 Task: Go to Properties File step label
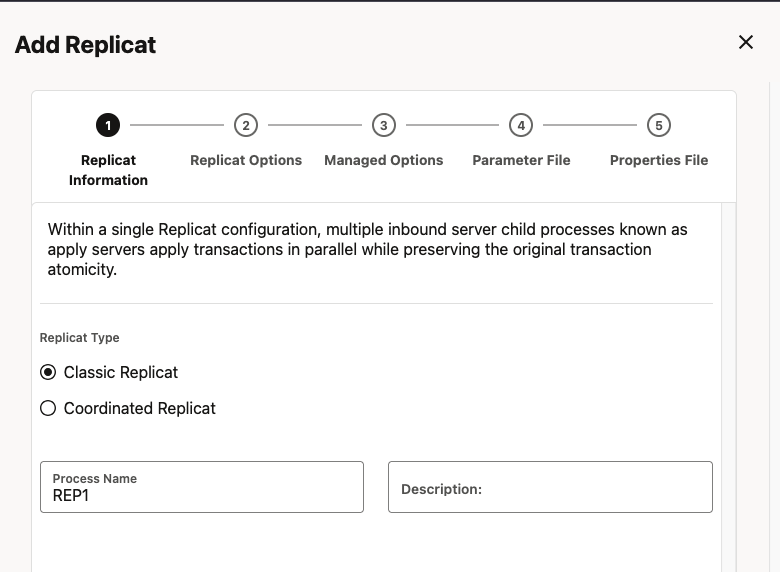[658, 160]
